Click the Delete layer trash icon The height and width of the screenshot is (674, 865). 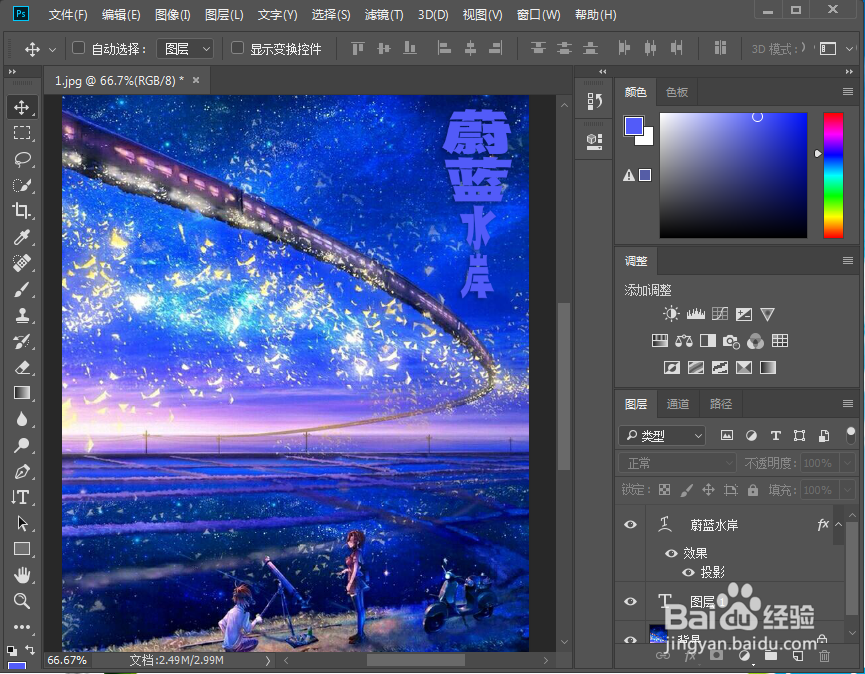(824, 656)
